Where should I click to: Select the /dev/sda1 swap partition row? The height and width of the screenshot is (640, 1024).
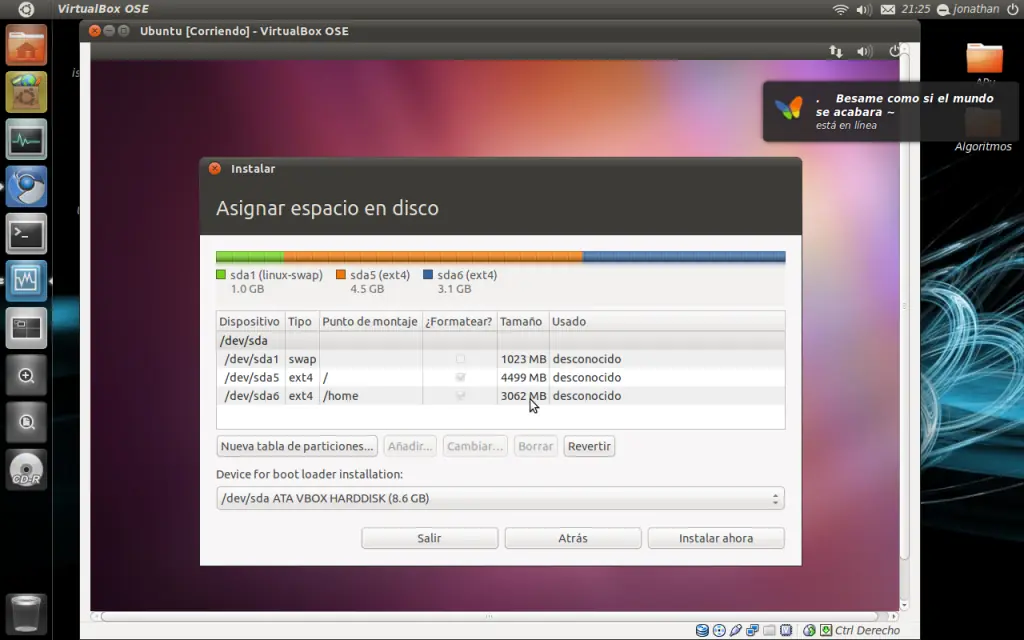tap(500, 359)
